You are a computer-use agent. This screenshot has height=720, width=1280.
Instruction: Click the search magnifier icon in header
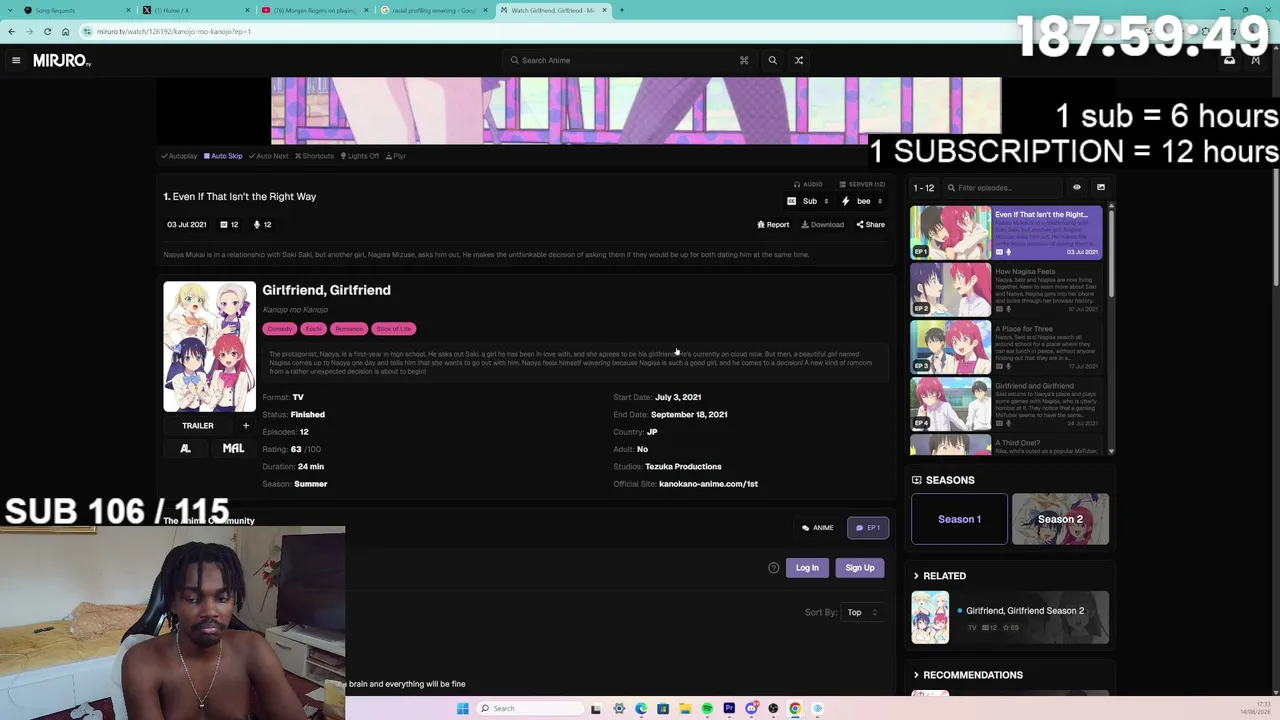click(x=772, y=60)
